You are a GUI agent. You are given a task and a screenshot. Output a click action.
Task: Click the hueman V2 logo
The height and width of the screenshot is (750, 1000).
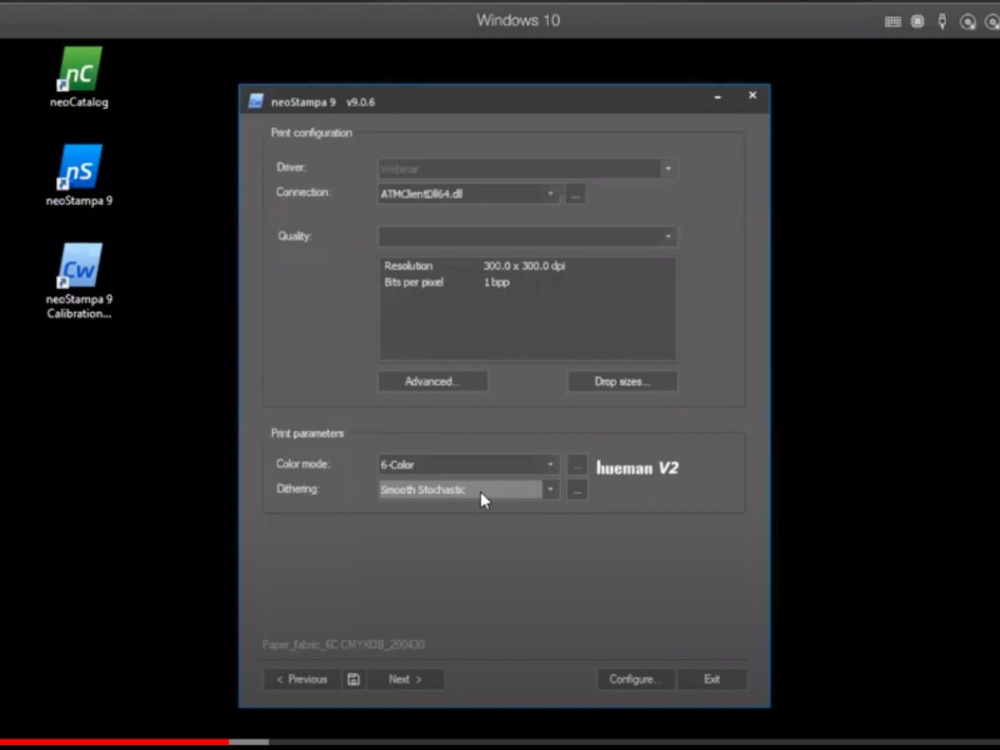tap(637, 468)
